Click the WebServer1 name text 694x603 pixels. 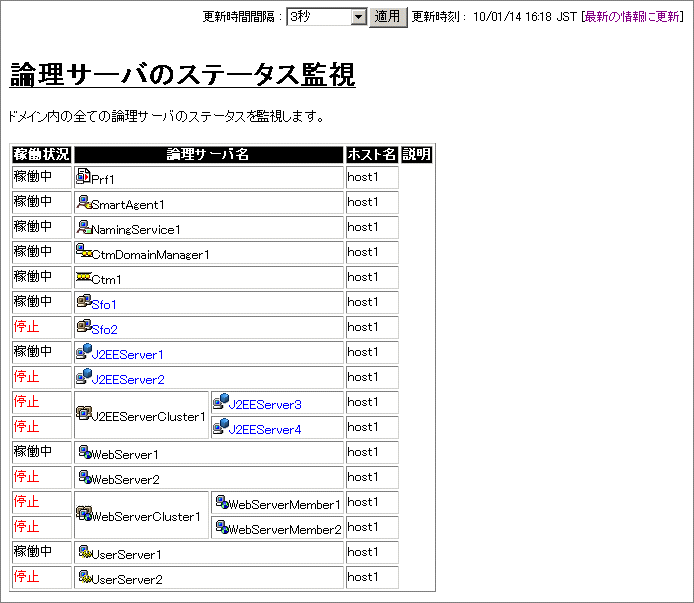[125, 455]
